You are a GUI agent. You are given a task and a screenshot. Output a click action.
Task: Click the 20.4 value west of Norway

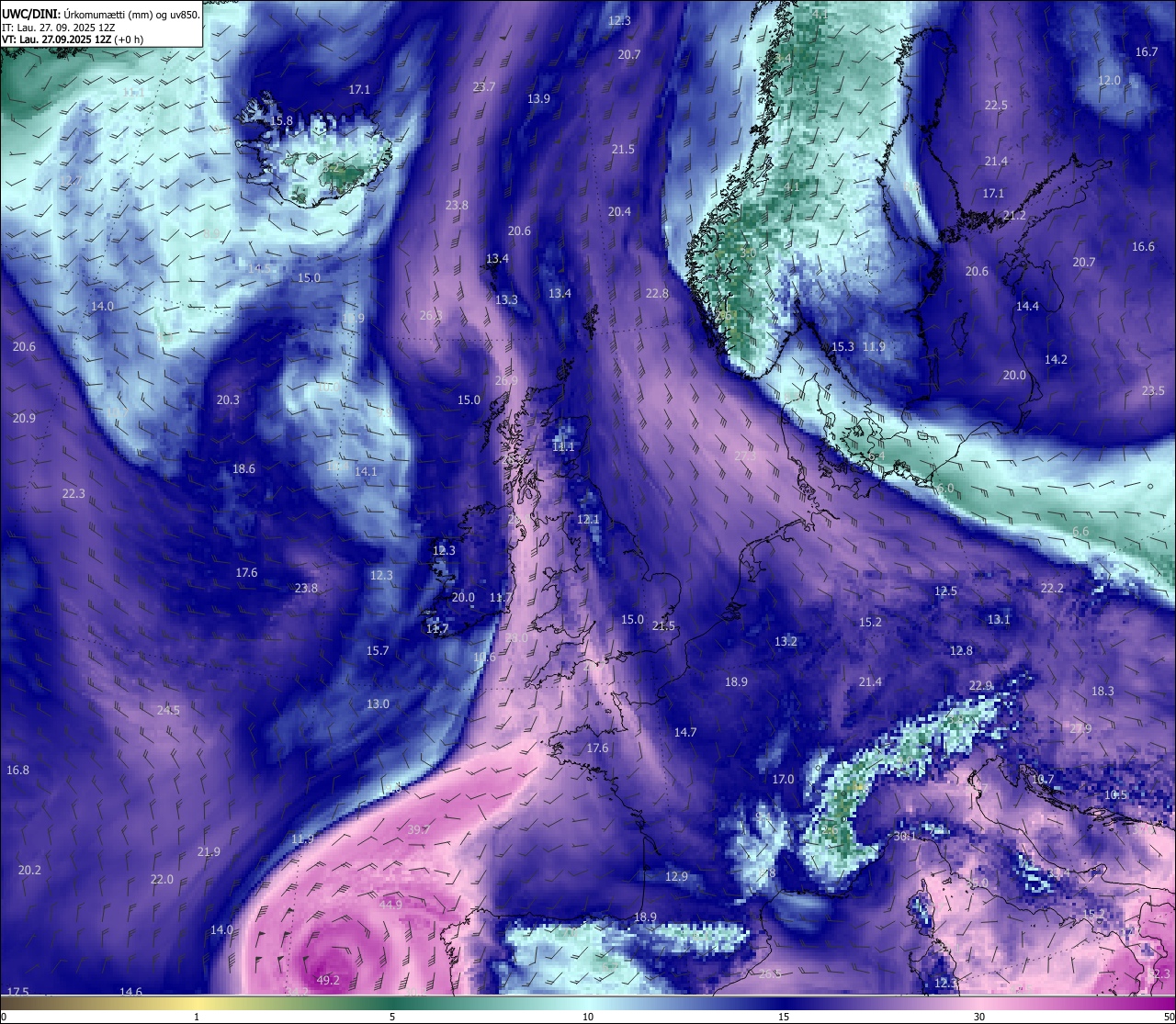[619, 212]
